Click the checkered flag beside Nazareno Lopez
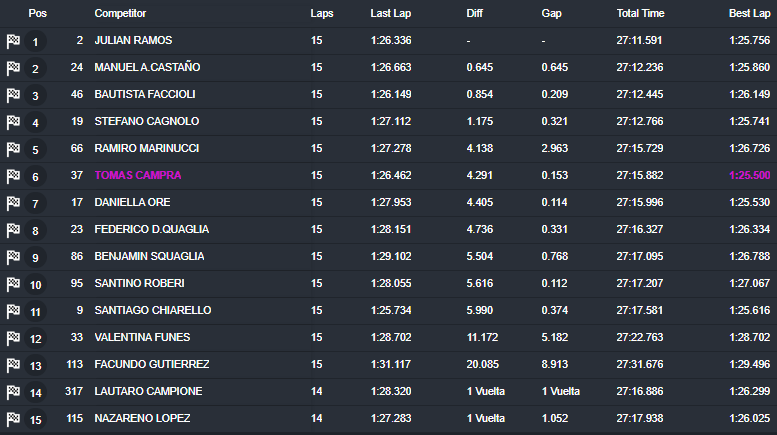This screenshot has height=435, width=777. coord(13,419)
